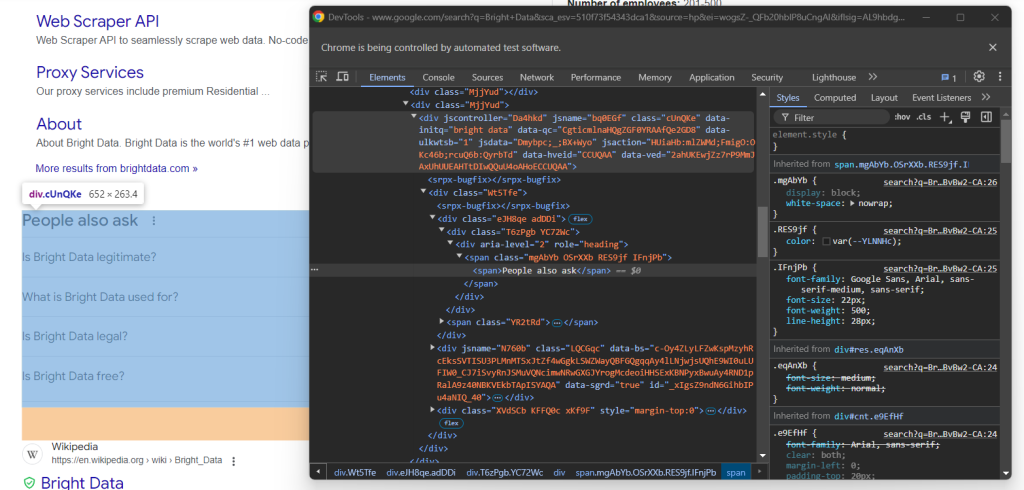Show more Styles sidebar tabs chevron
1024x490 pixels.
click(985, 97)
